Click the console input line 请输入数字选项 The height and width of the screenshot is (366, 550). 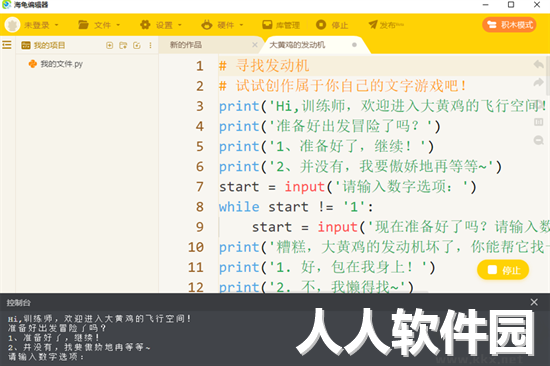46,357
